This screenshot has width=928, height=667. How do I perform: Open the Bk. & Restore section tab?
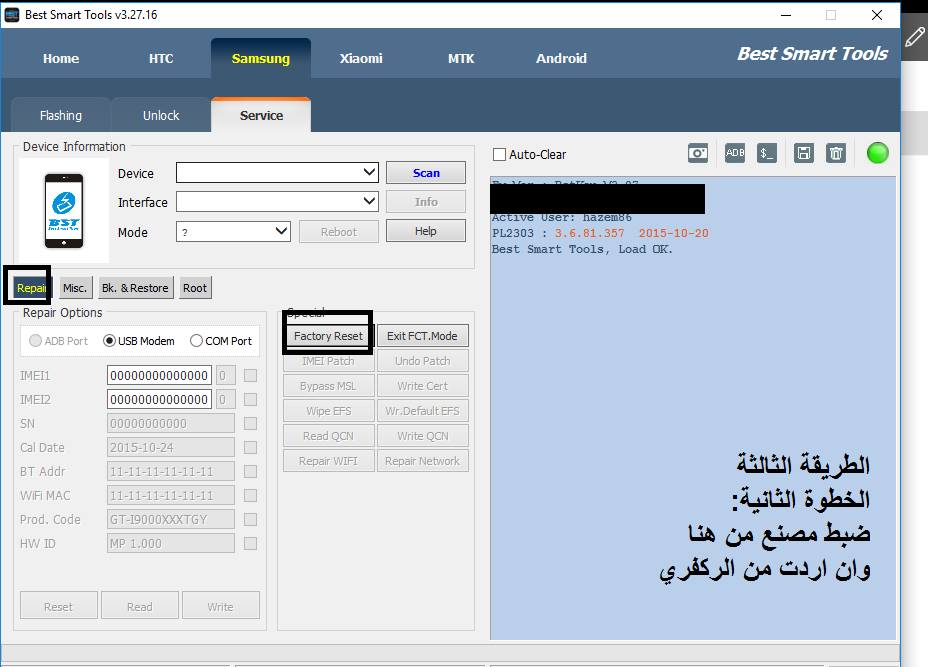pyautogui.click(x=136, y=288)
